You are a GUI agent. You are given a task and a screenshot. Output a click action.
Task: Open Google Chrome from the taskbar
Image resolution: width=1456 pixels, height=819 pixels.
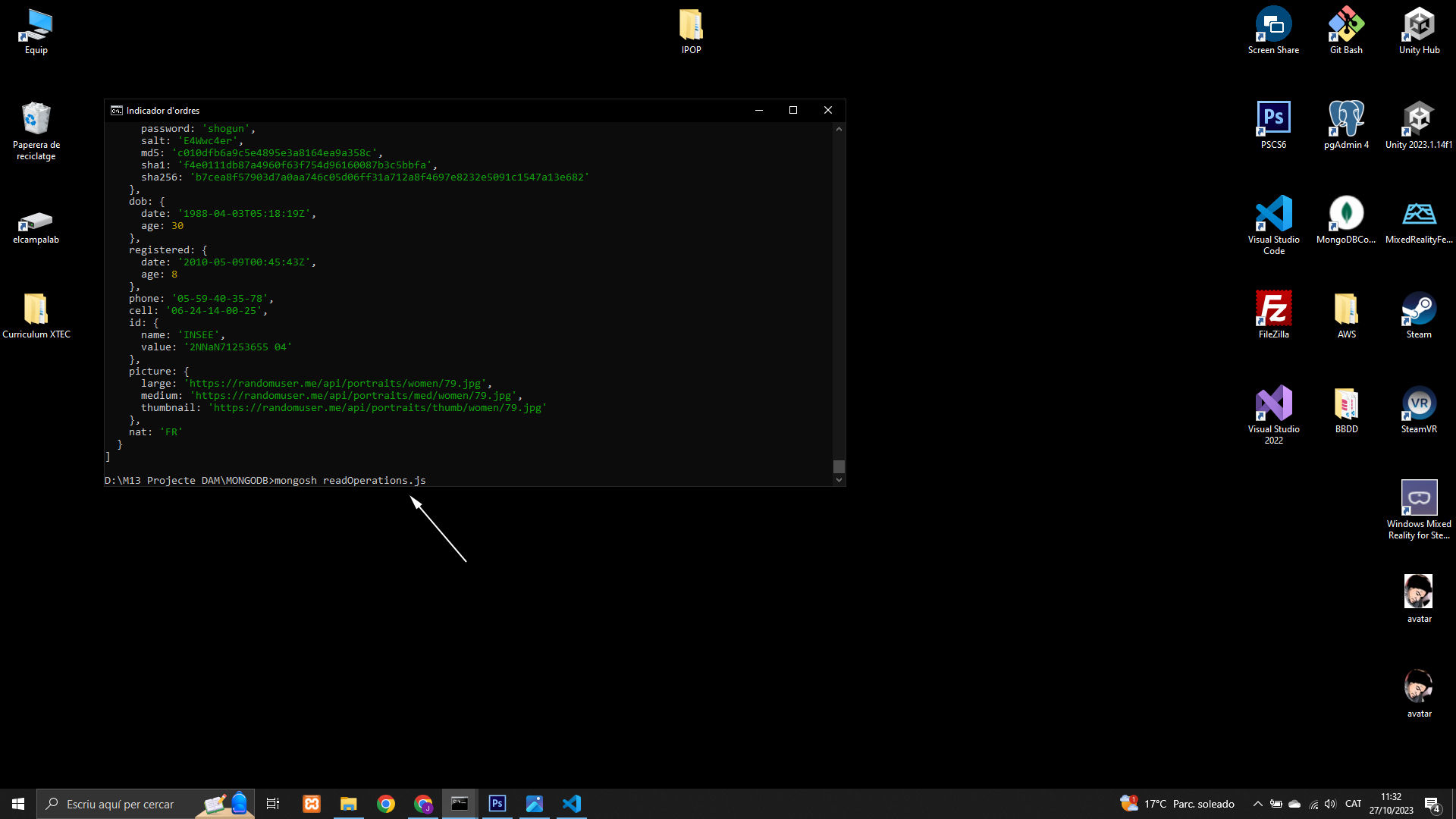pos(386,804)
